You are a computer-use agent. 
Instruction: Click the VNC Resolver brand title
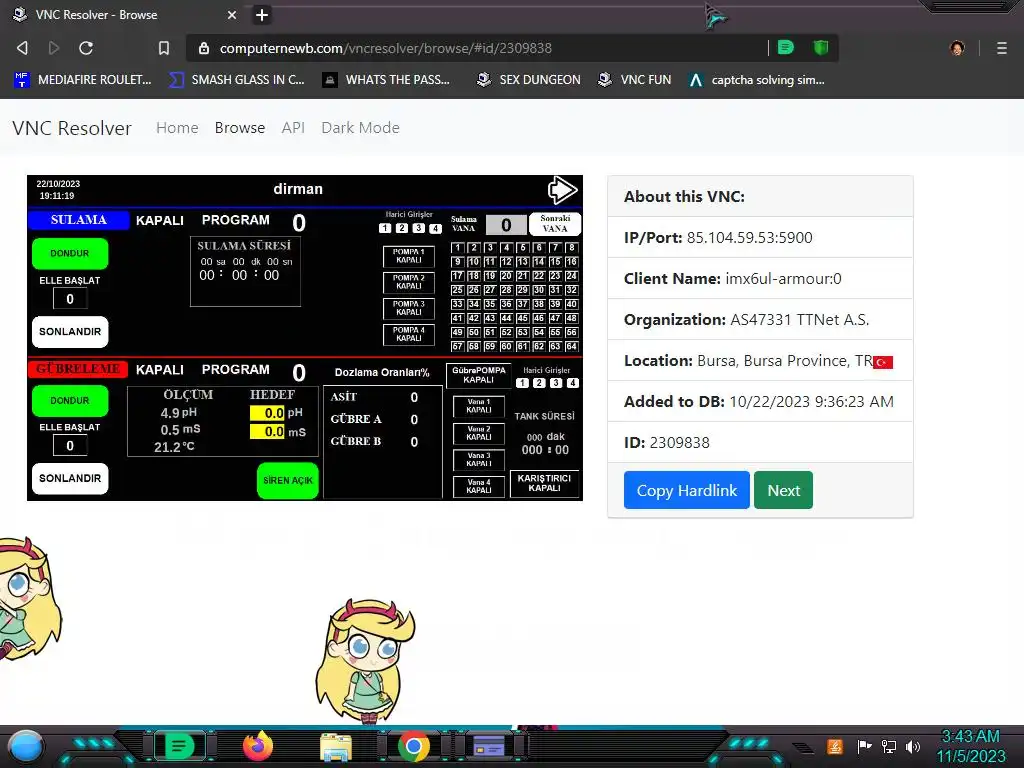(x=72, y=128)
